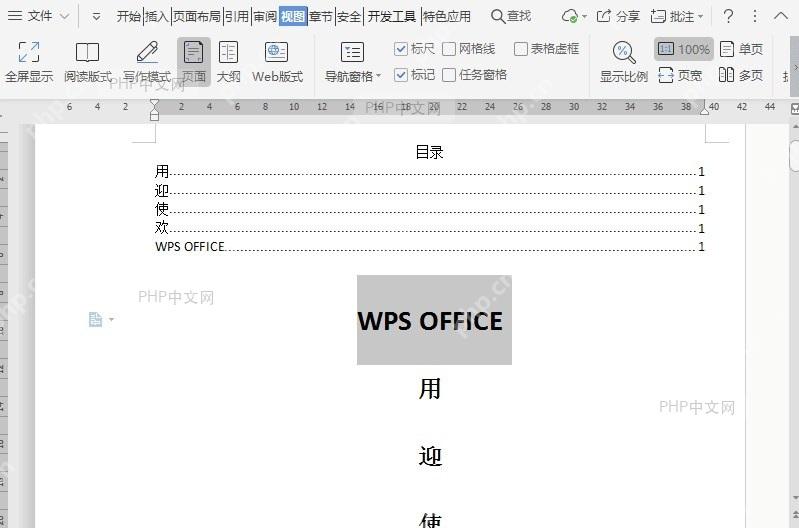Screen dimensions: 799x528
Task: Open the Developer Tools (开发工具) tab
Action: coord(391,16)
